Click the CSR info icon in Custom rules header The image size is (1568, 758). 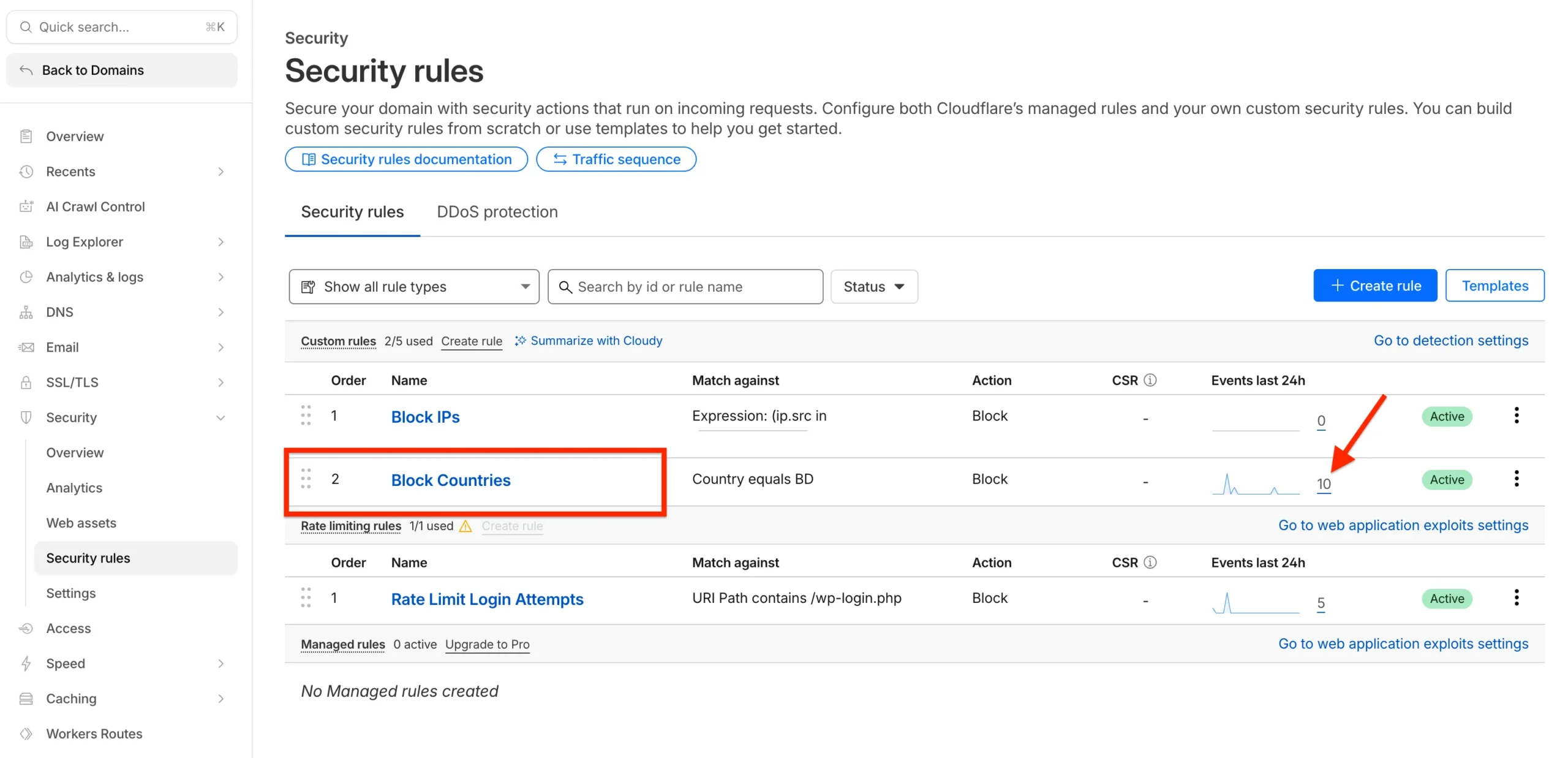click(1150, 380)
